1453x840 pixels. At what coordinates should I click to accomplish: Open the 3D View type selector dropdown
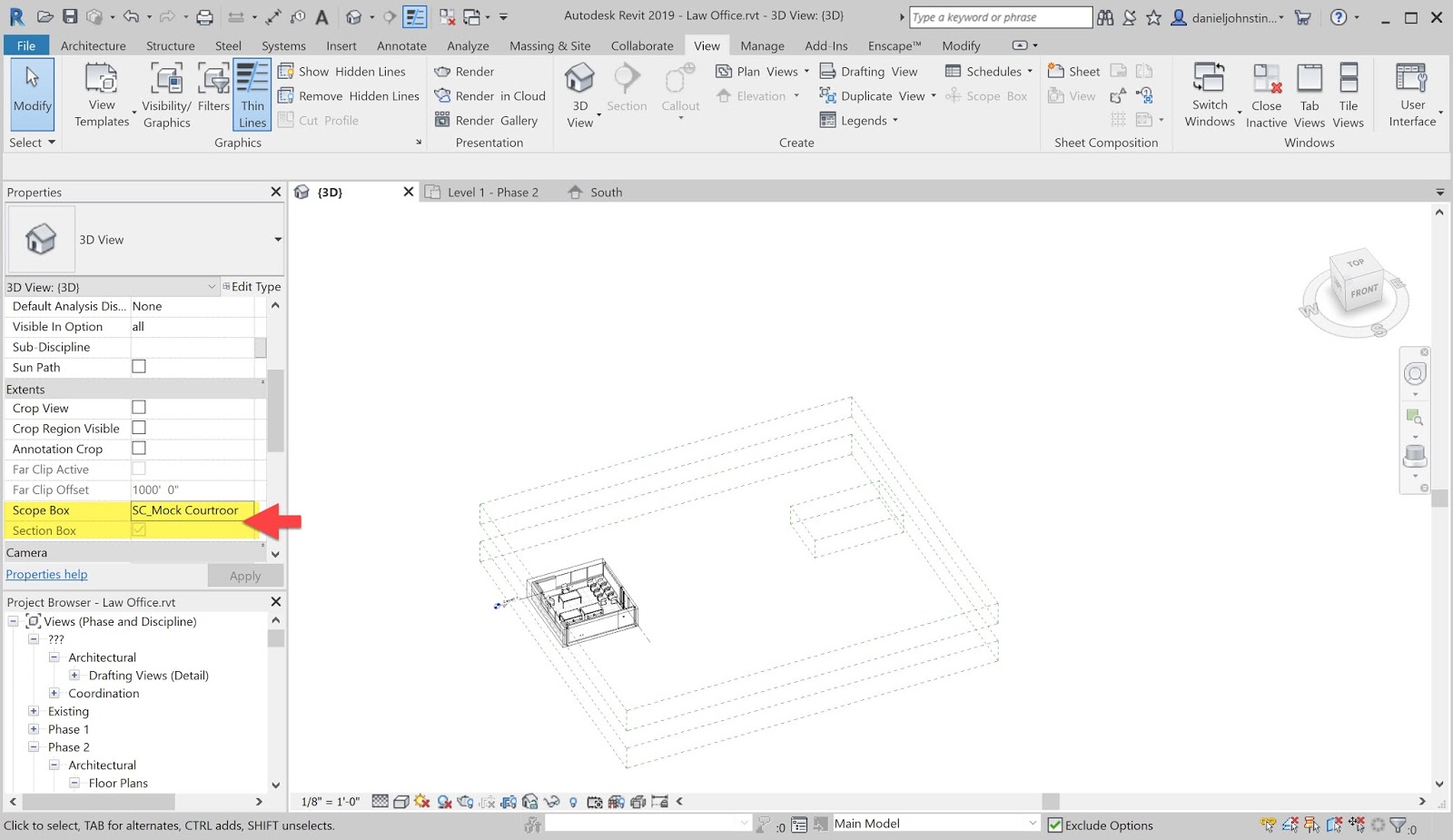[277, 240]
